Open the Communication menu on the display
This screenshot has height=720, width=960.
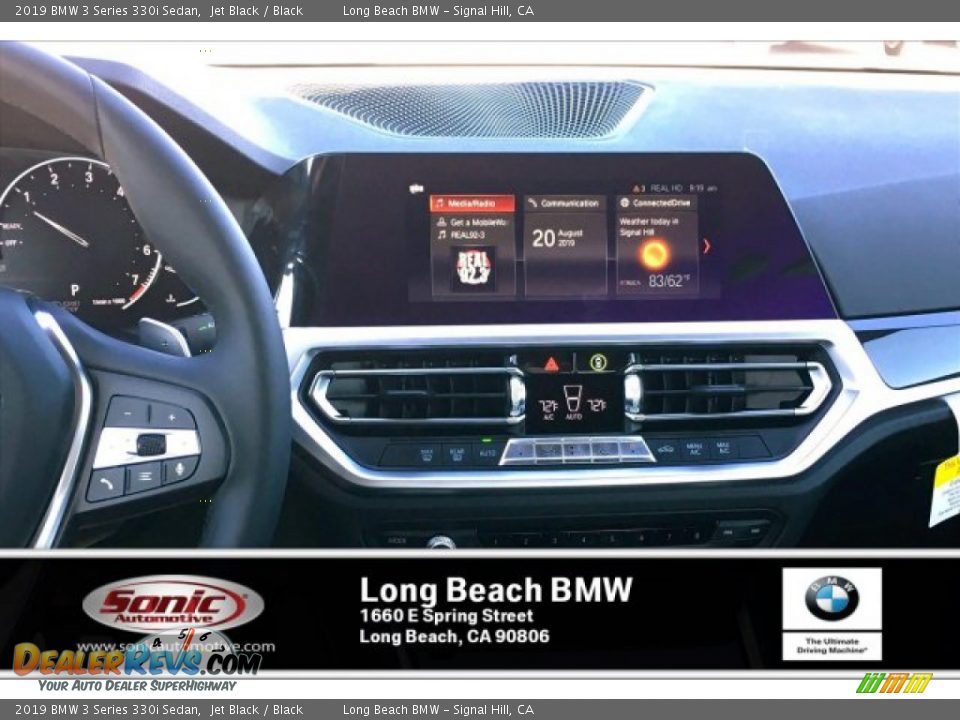click(x=570, y=202)
